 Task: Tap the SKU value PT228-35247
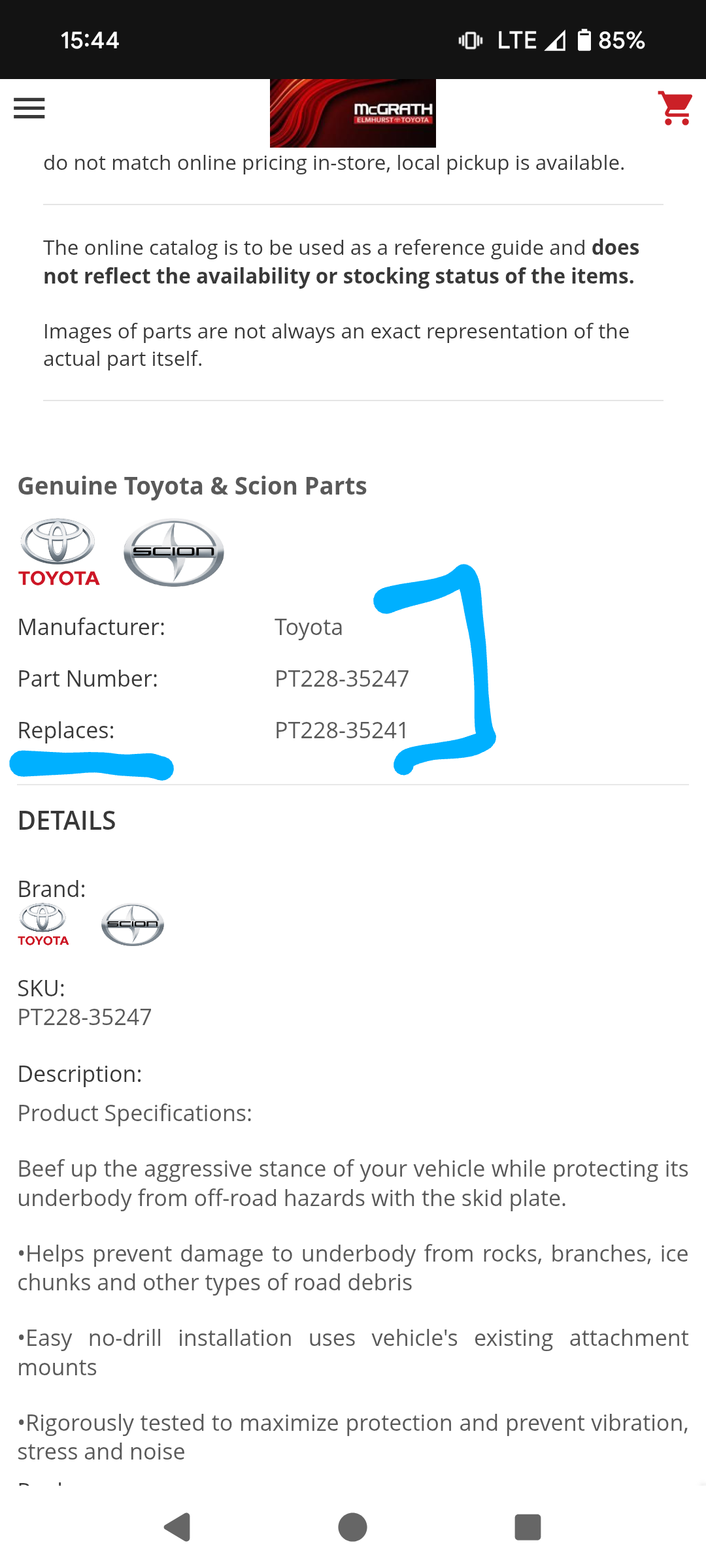point(84,1017)
